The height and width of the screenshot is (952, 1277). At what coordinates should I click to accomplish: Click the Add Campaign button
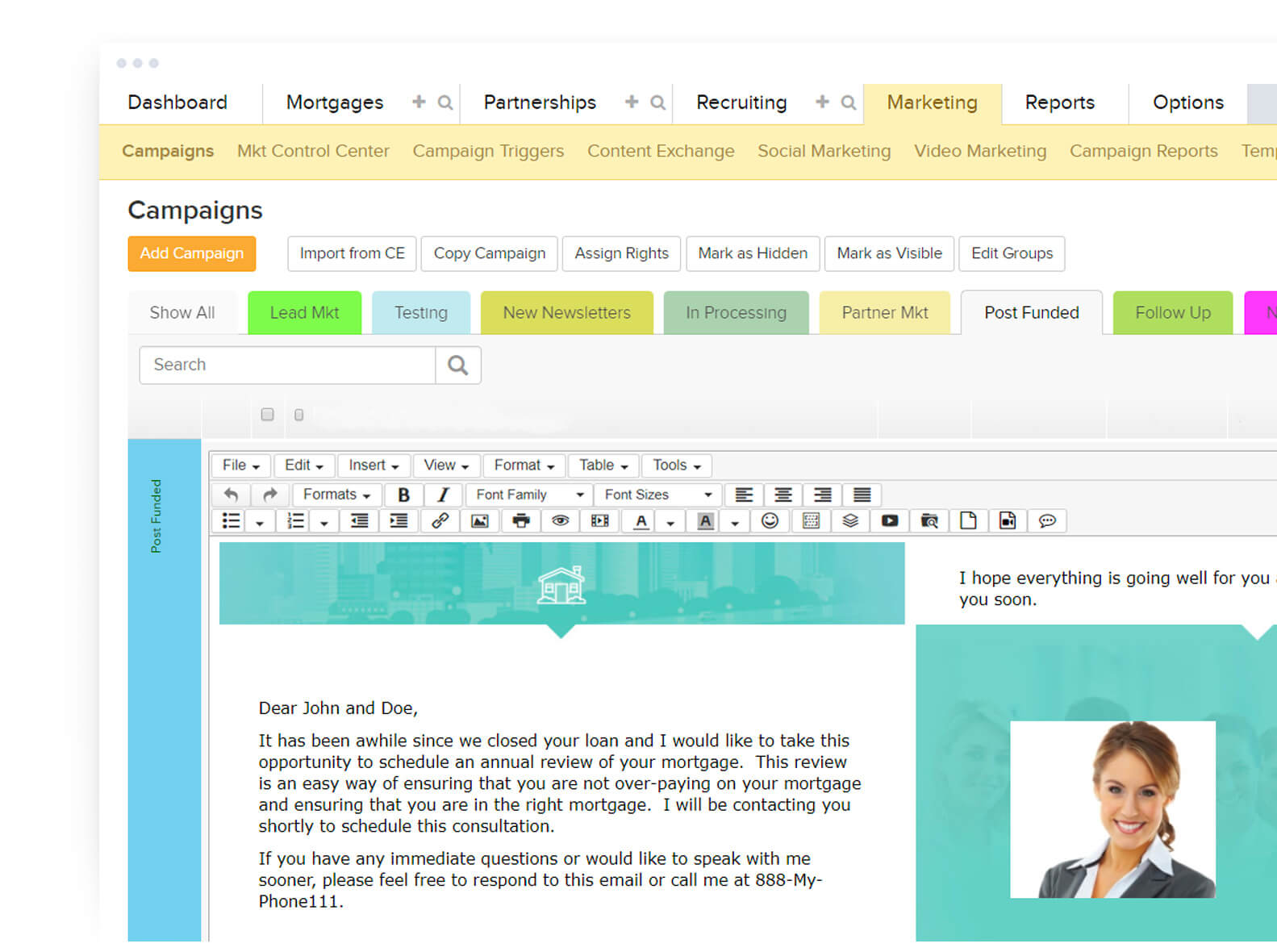192,253
